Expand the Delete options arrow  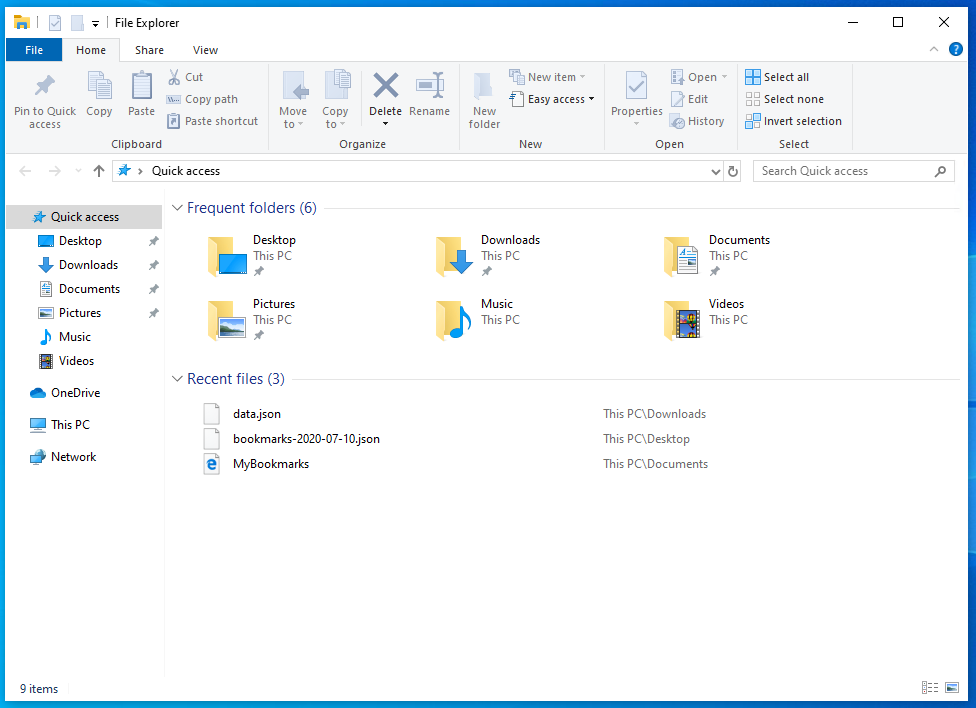385,124
